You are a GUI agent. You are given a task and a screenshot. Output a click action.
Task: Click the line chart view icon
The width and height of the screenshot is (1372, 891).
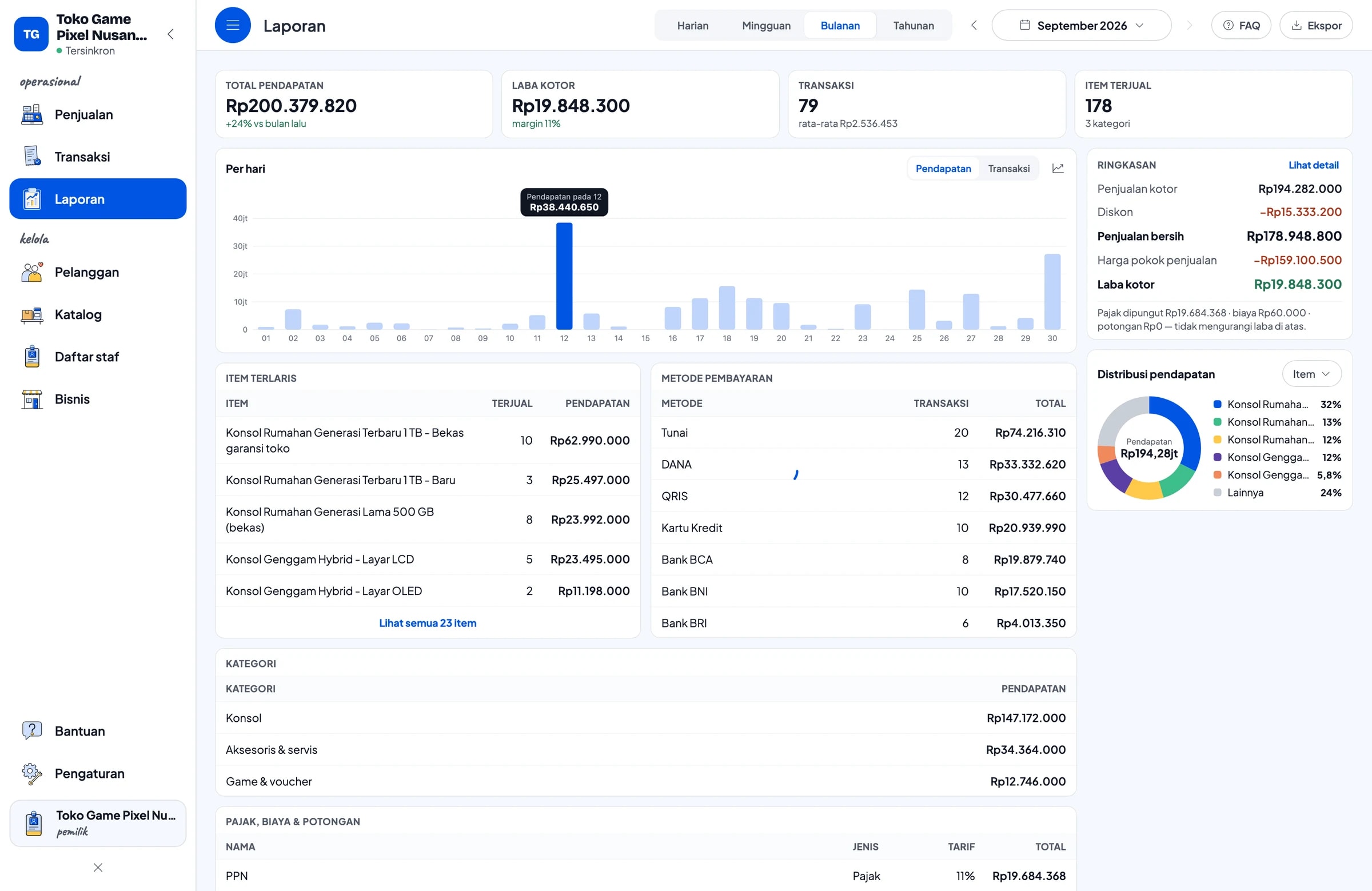tap(1058, 168)
